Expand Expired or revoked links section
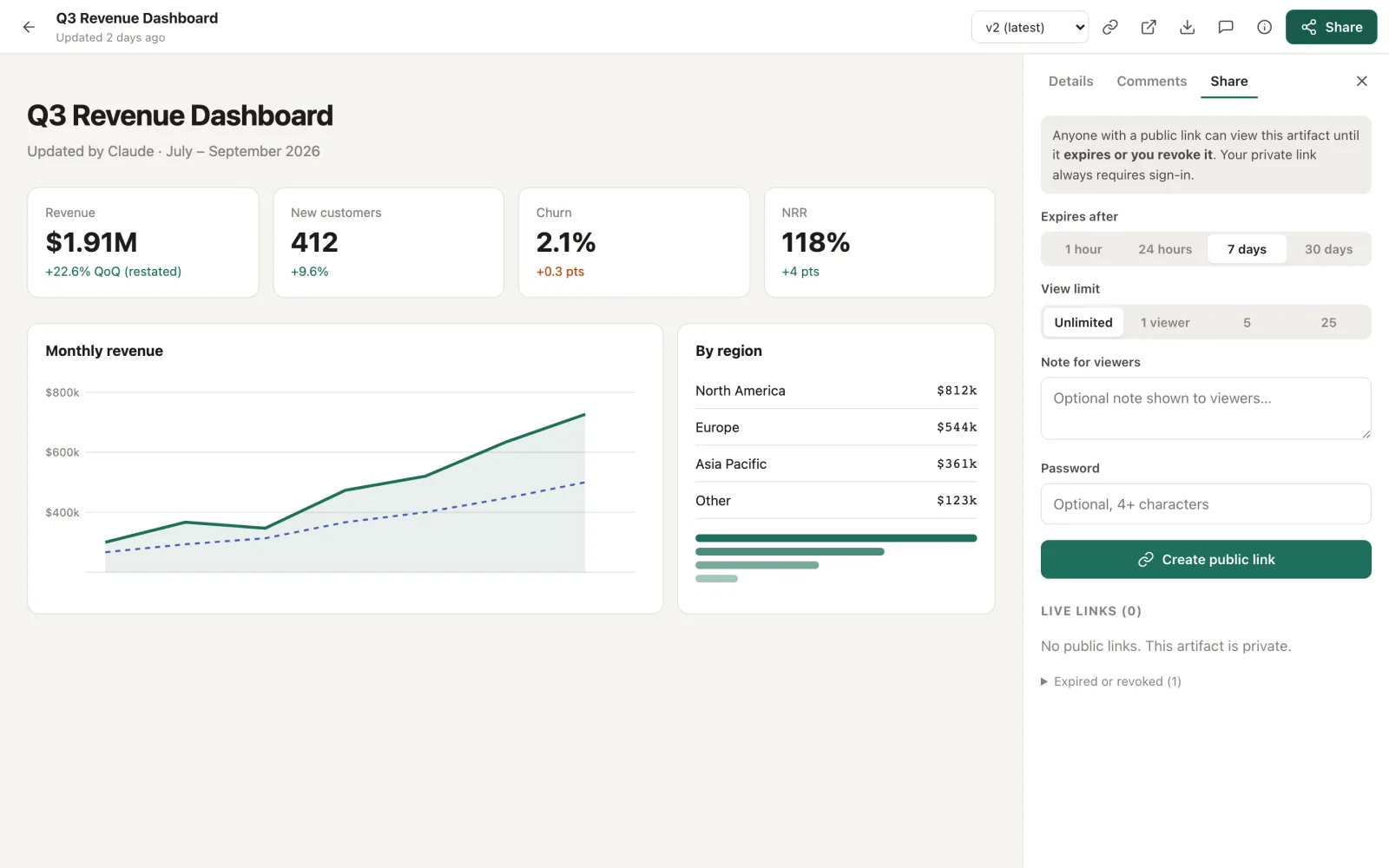 pyautogui.click(x=1111, y=681)
